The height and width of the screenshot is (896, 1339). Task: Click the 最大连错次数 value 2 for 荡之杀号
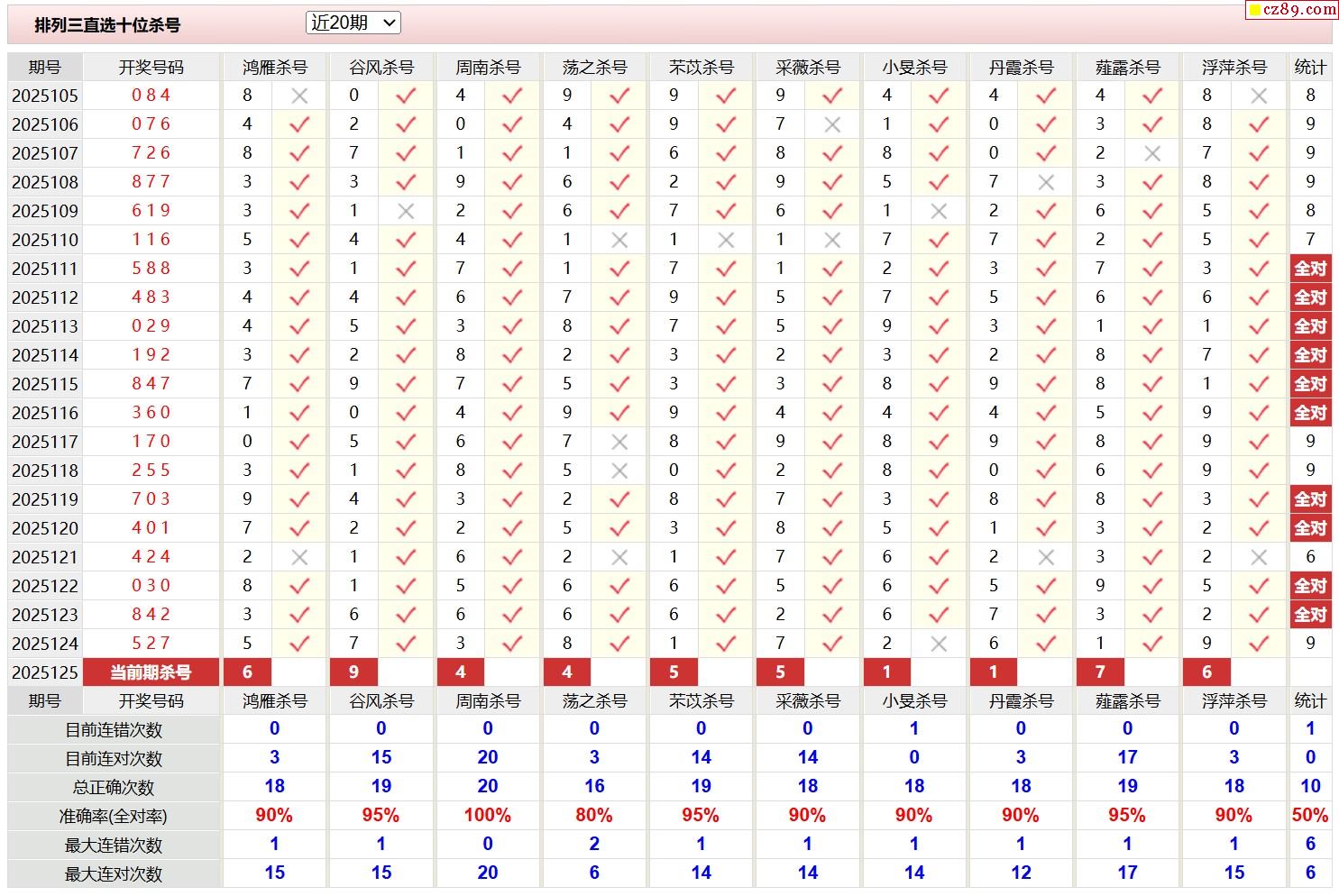tap(594, 845)
